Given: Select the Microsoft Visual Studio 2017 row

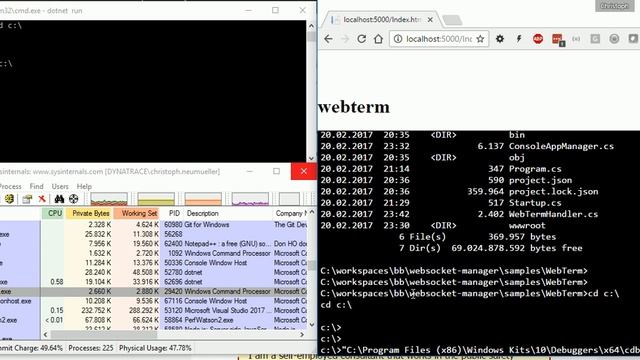Looking at the screenshot, I should (153, 311).
